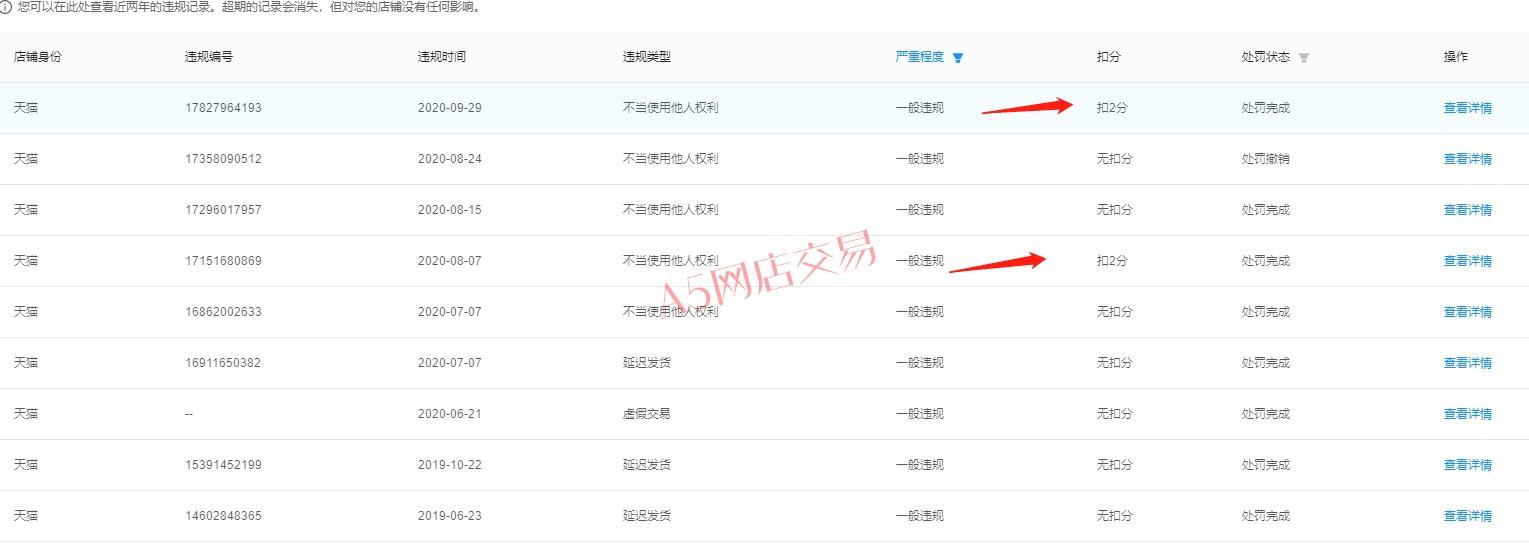Select violation number 17296017957

pos(223,210)
